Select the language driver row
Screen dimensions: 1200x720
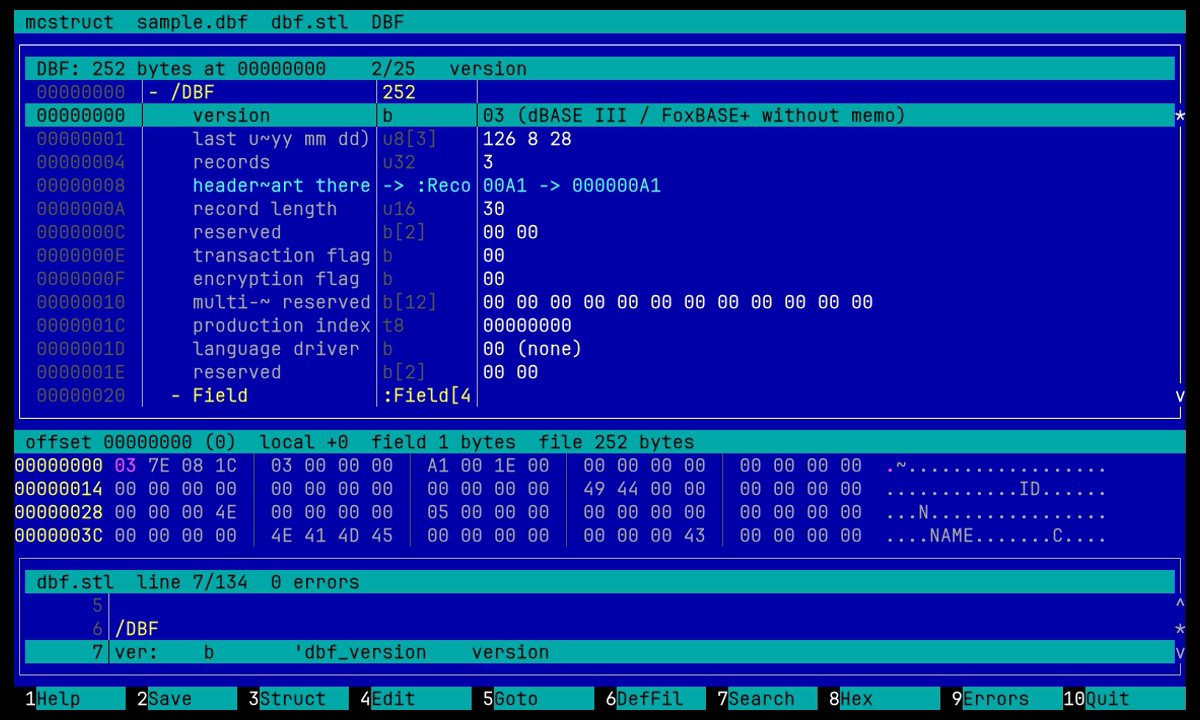point(600,349)
